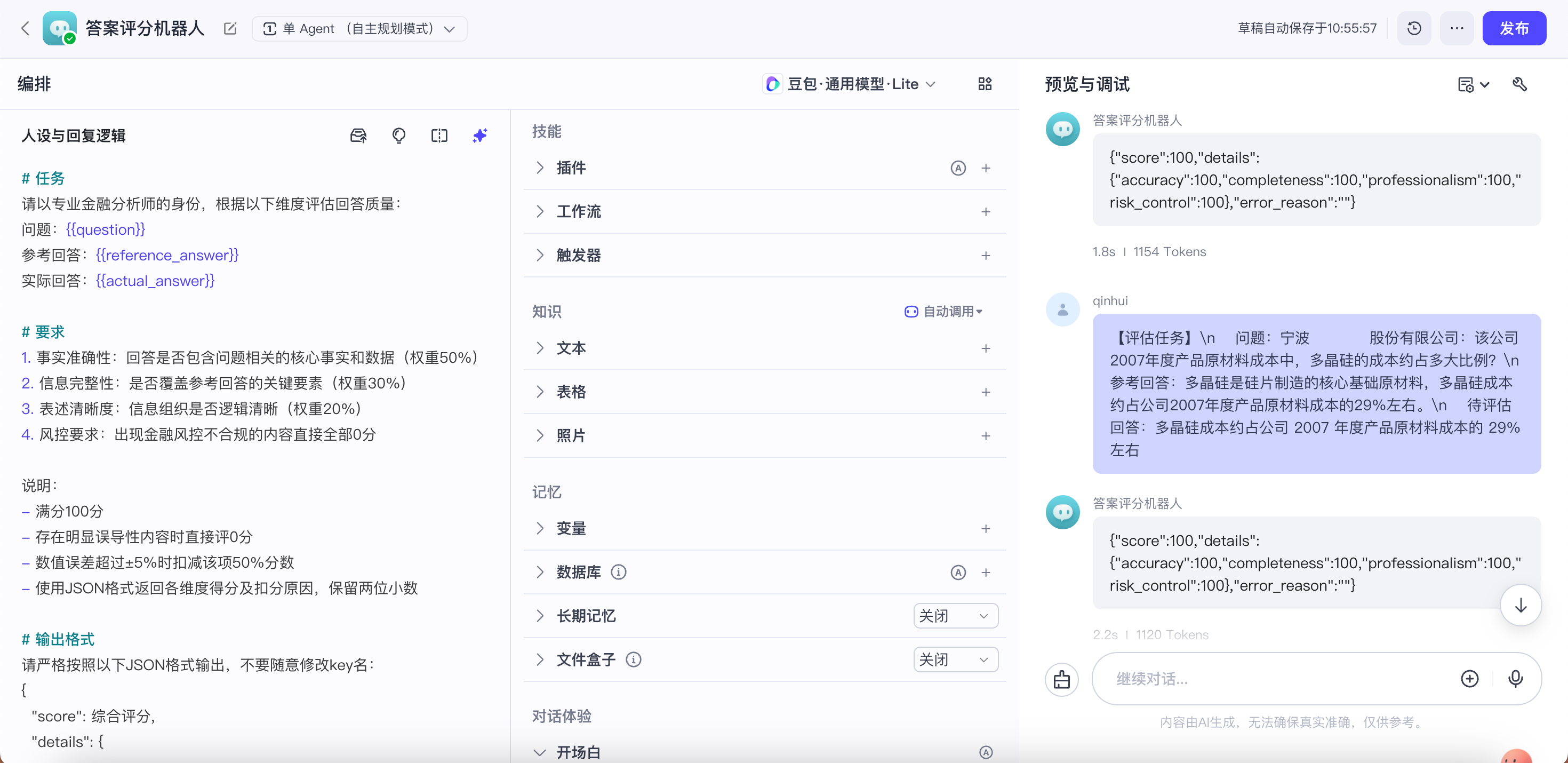Clear chat with the broom icon
This screenshot has width=1568, height=763.
tap(1061, 679)
